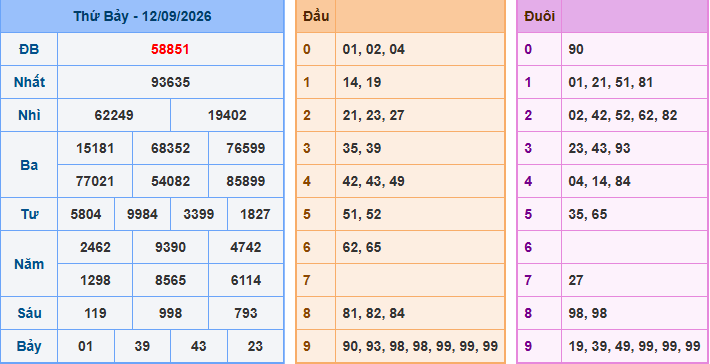Image resolution: width=710 pixels, height=364 pixels.
Task: Click the Bảy row label
Action: point(29,346)
